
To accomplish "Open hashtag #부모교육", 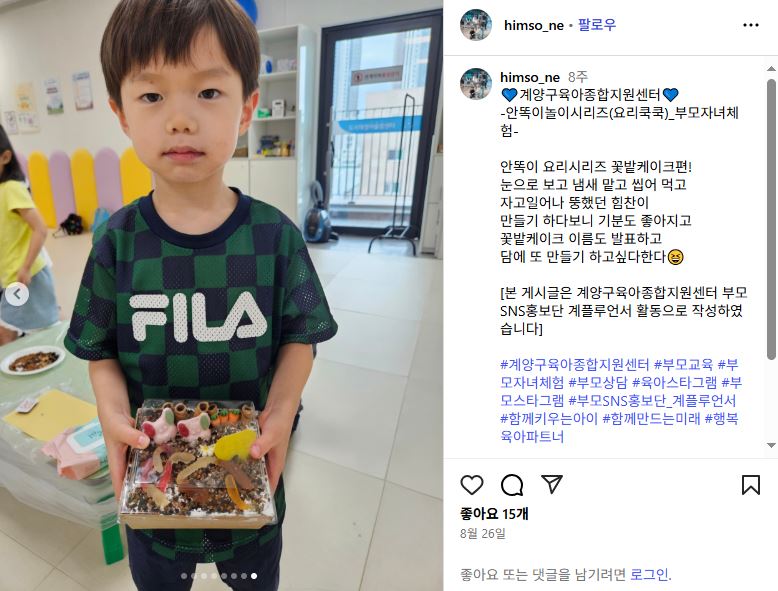I will point(683,365).
